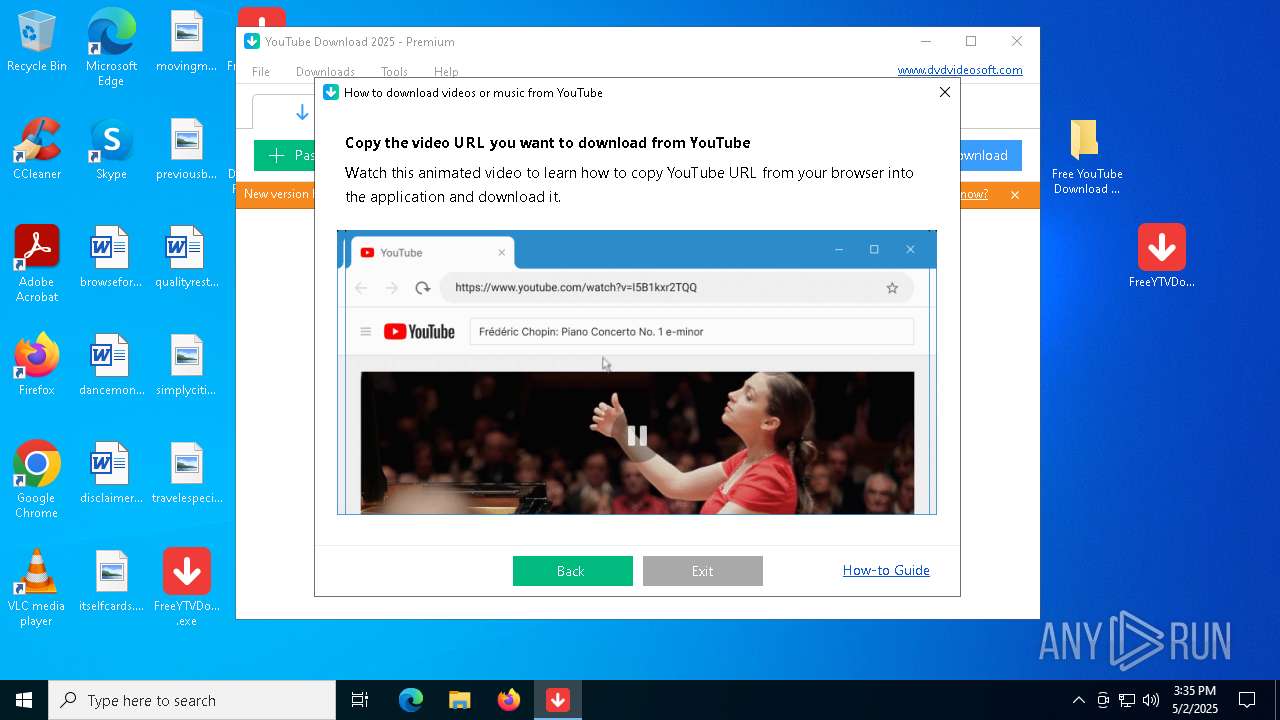
Task: Select previousb... file on desktop
Action: pos(186,150)
